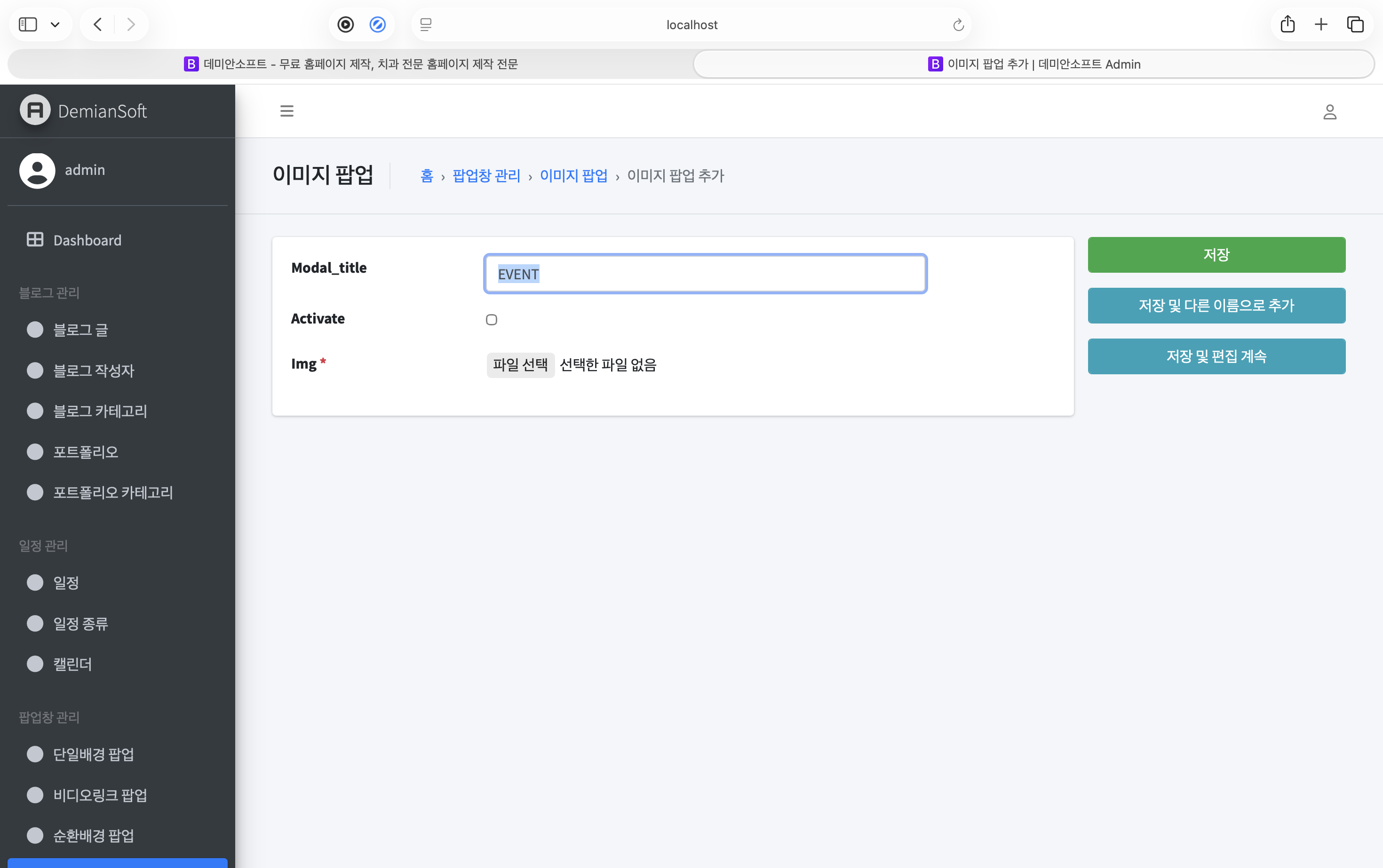This screenshot has height=868, width=1383.
Task: Open a new tab with plus icon
Action: pyautogui.click(x=1321, y=24)
